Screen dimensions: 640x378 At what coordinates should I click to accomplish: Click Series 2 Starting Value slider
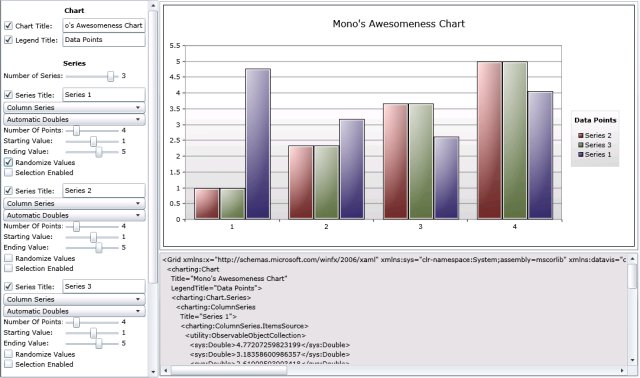93,237
